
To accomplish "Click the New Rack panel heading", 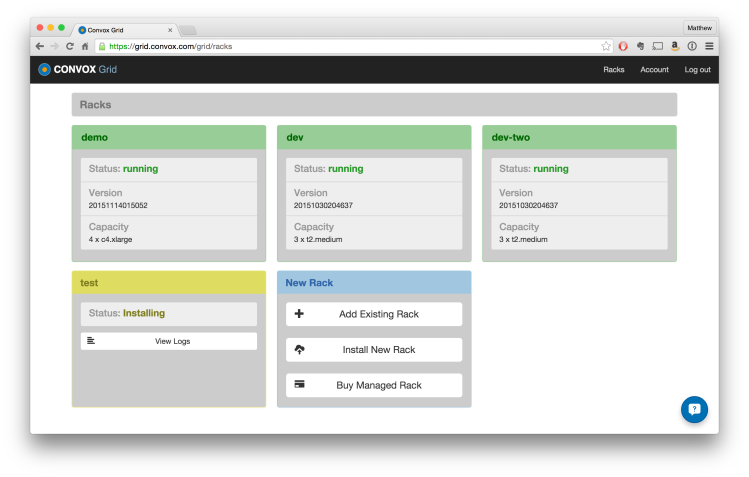I will 309,283.
